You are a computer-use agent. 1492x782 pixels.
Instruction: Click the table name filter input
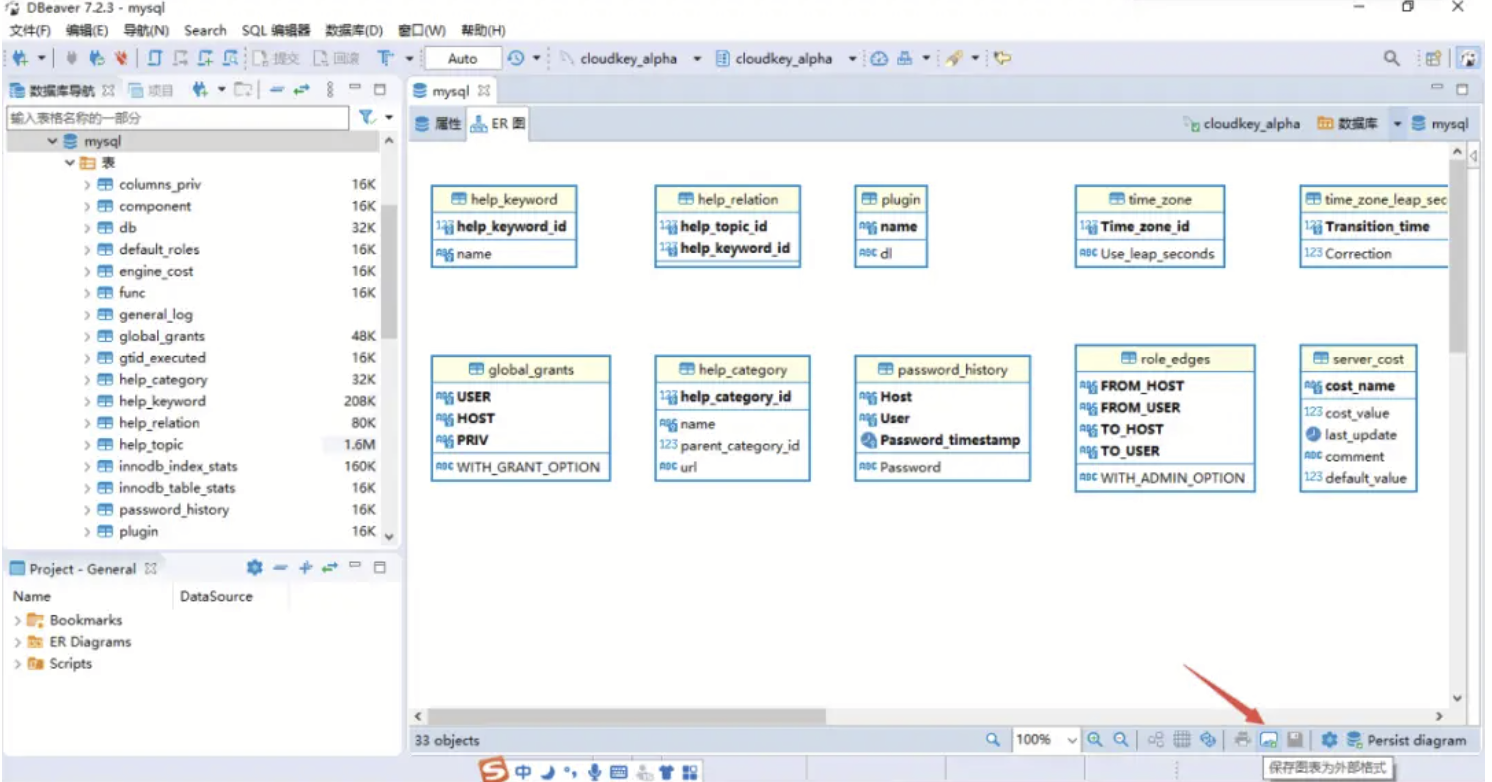[x=179, y=117]
